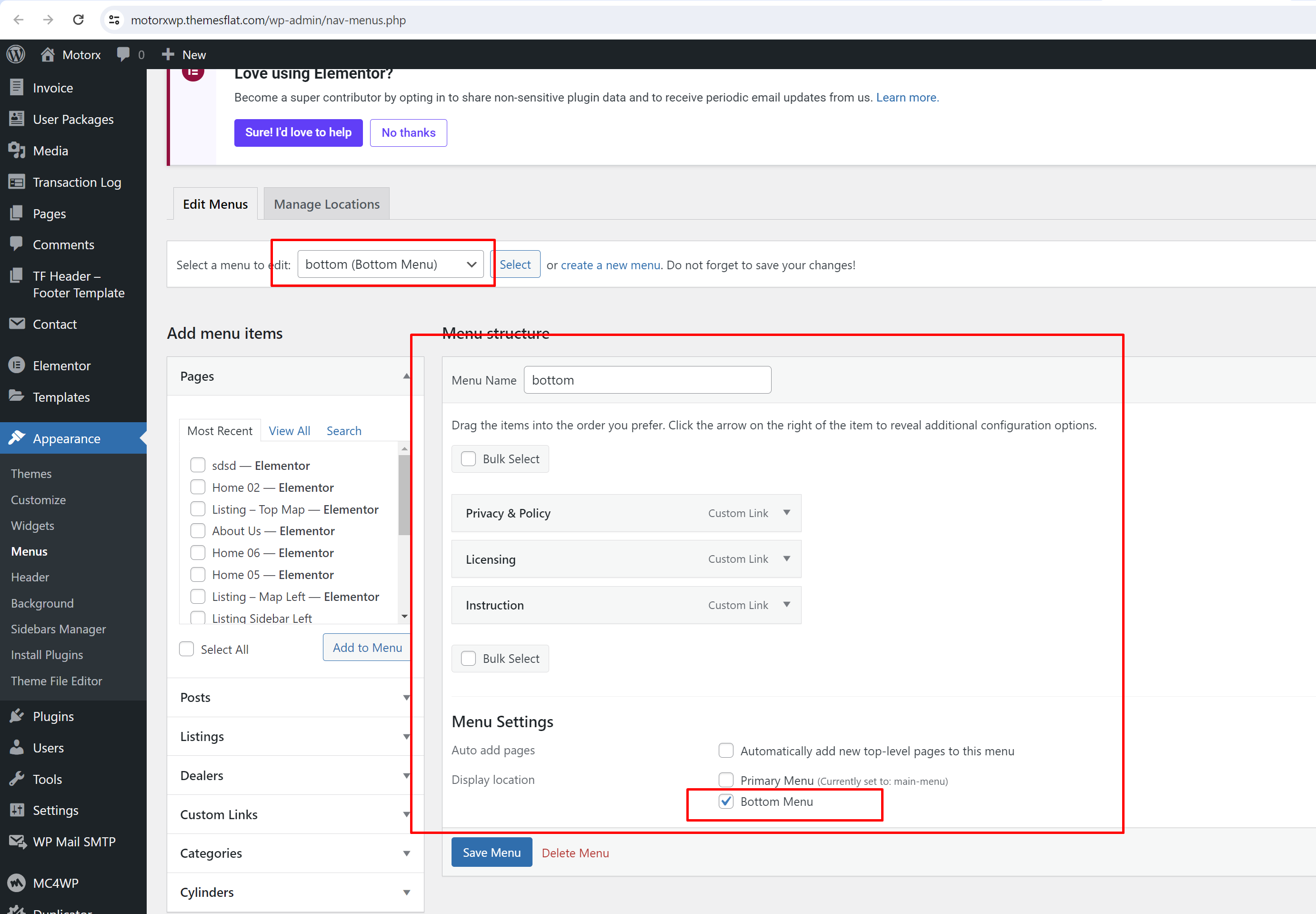Viewport: 1316px width, 914px height.
Task: Enable automatically add new top-level pages
Action: [x=726, y=750]
